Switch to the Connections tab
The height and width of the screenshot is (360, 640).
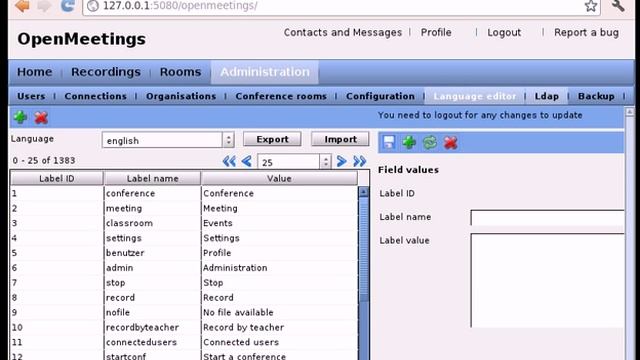(96, 96)
